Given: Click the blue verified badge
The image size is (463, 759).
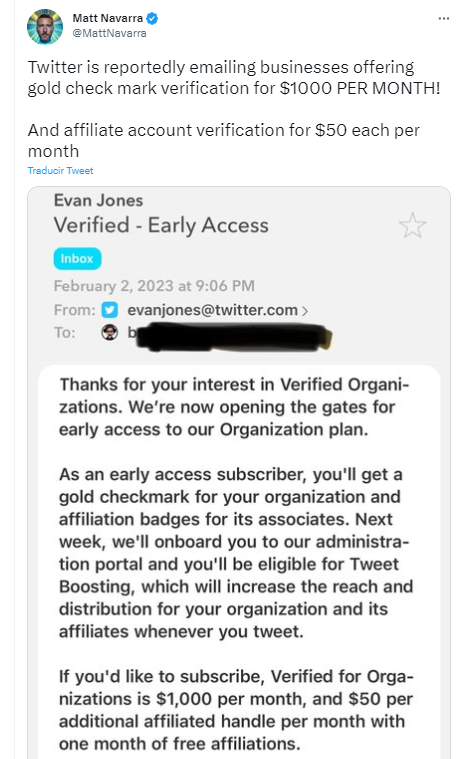Looking at the screenshot, I should coord(152,18).
